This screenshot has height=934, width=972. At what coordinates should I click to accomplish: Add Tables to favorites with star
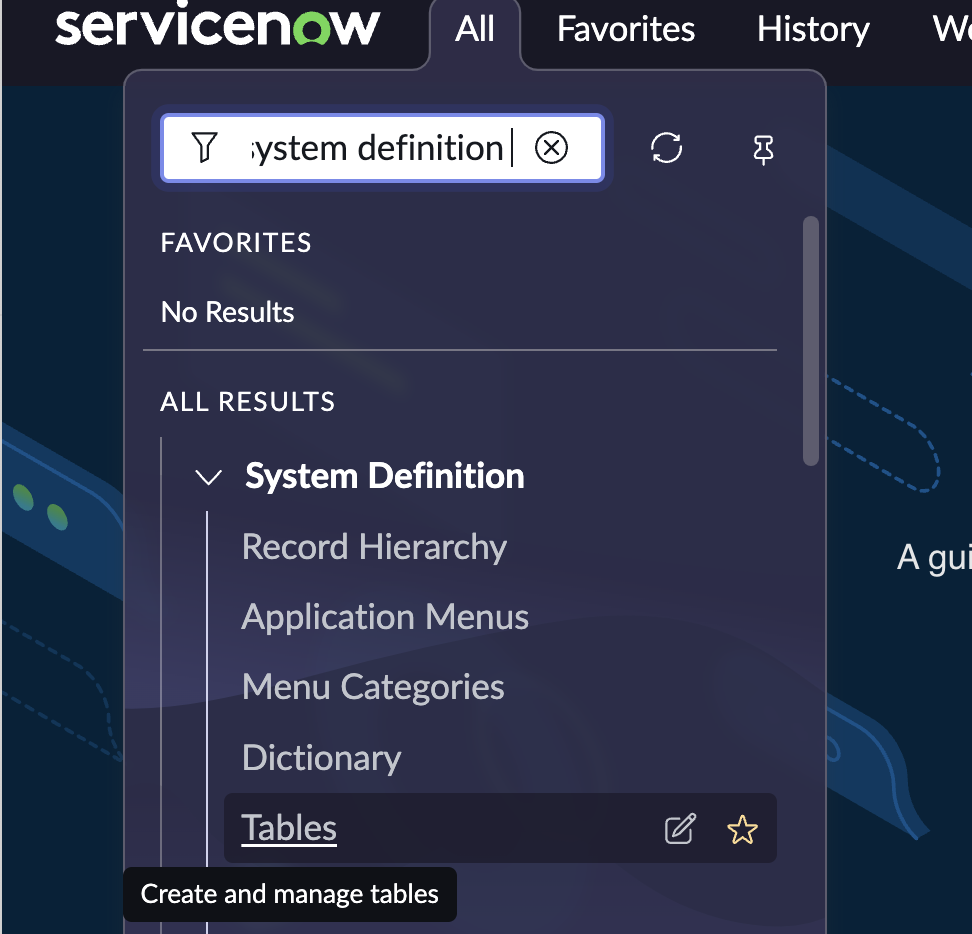point(742,830)
